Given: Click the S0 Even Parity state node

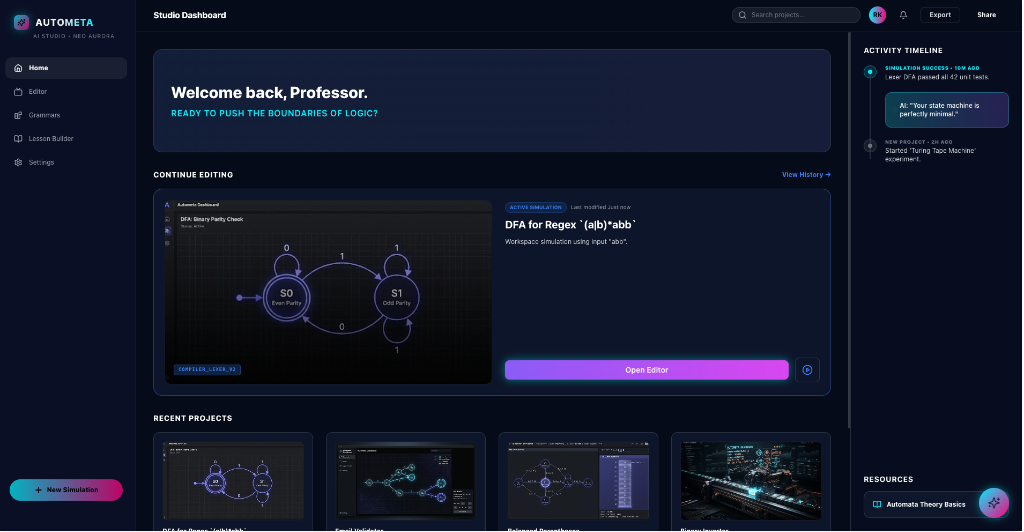Looking at the screenshot, I should coord(286,298).
